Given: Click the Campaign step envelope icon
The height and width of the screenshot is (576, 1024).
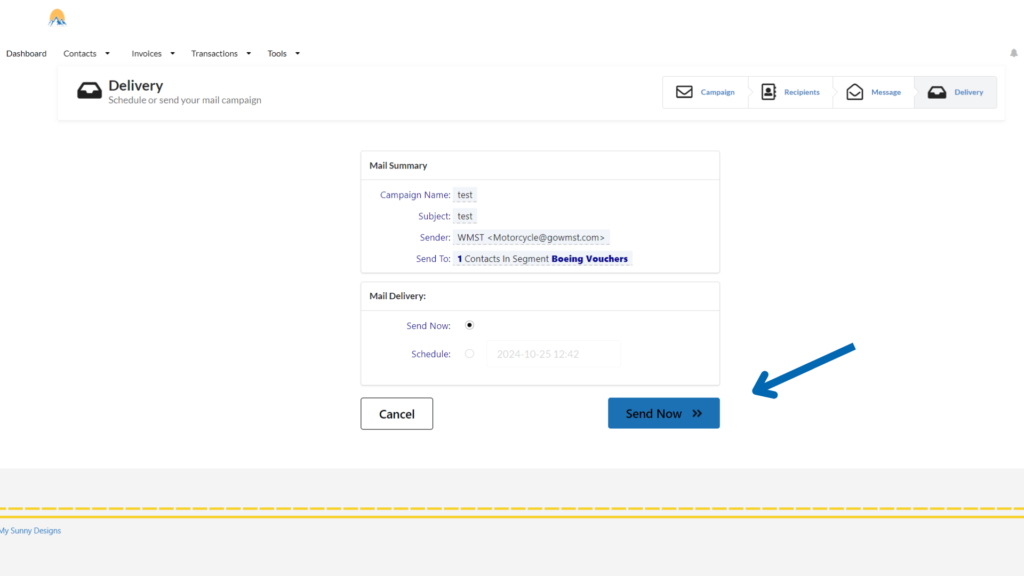Looking at the screenshot, I should (x=684, y=92).
